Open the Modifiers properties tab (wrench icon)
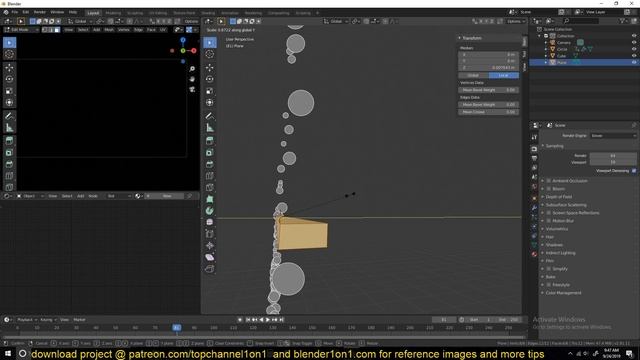 (534, 208)
